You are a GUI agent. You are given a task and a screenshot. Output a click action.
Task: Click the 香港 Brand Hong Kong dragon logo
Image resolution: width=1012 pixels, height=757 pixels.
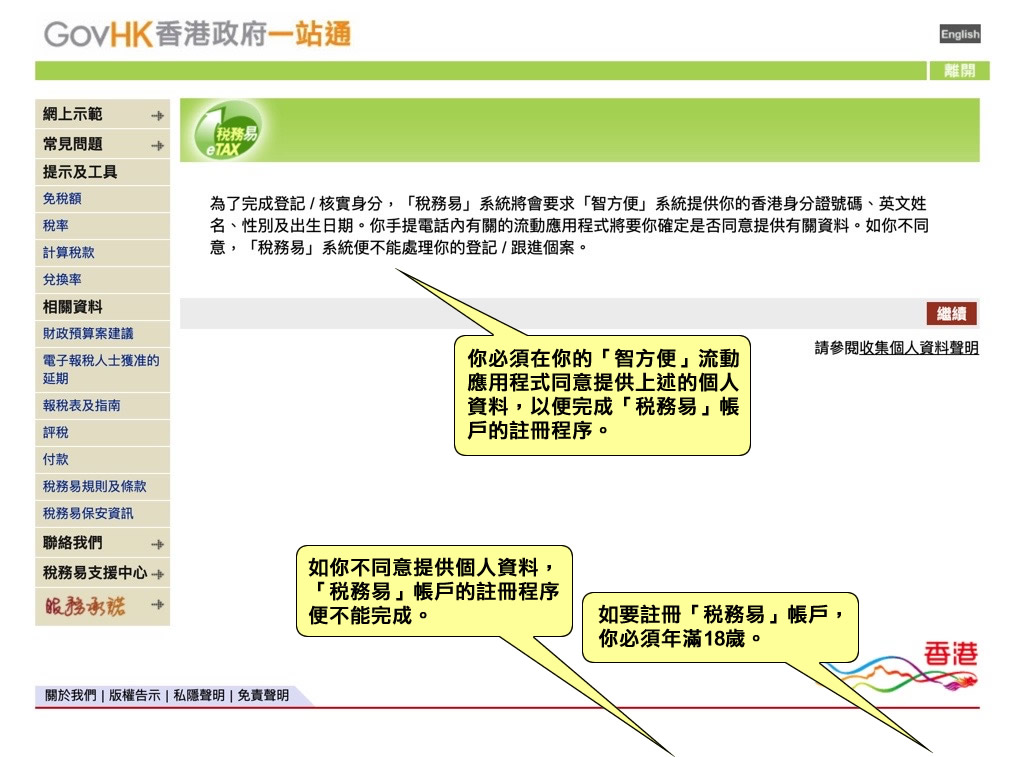tap(904, 667)
